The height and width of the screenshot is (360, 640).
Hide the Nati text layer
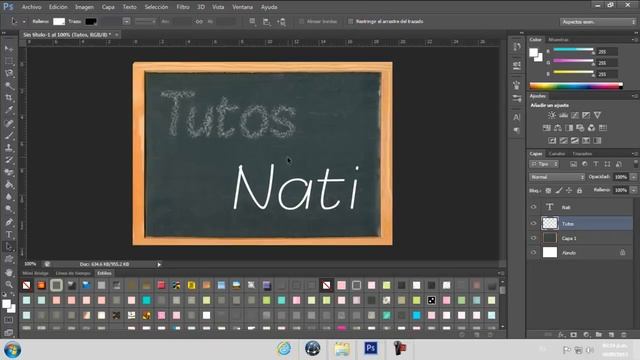click(x=533, y=207)
